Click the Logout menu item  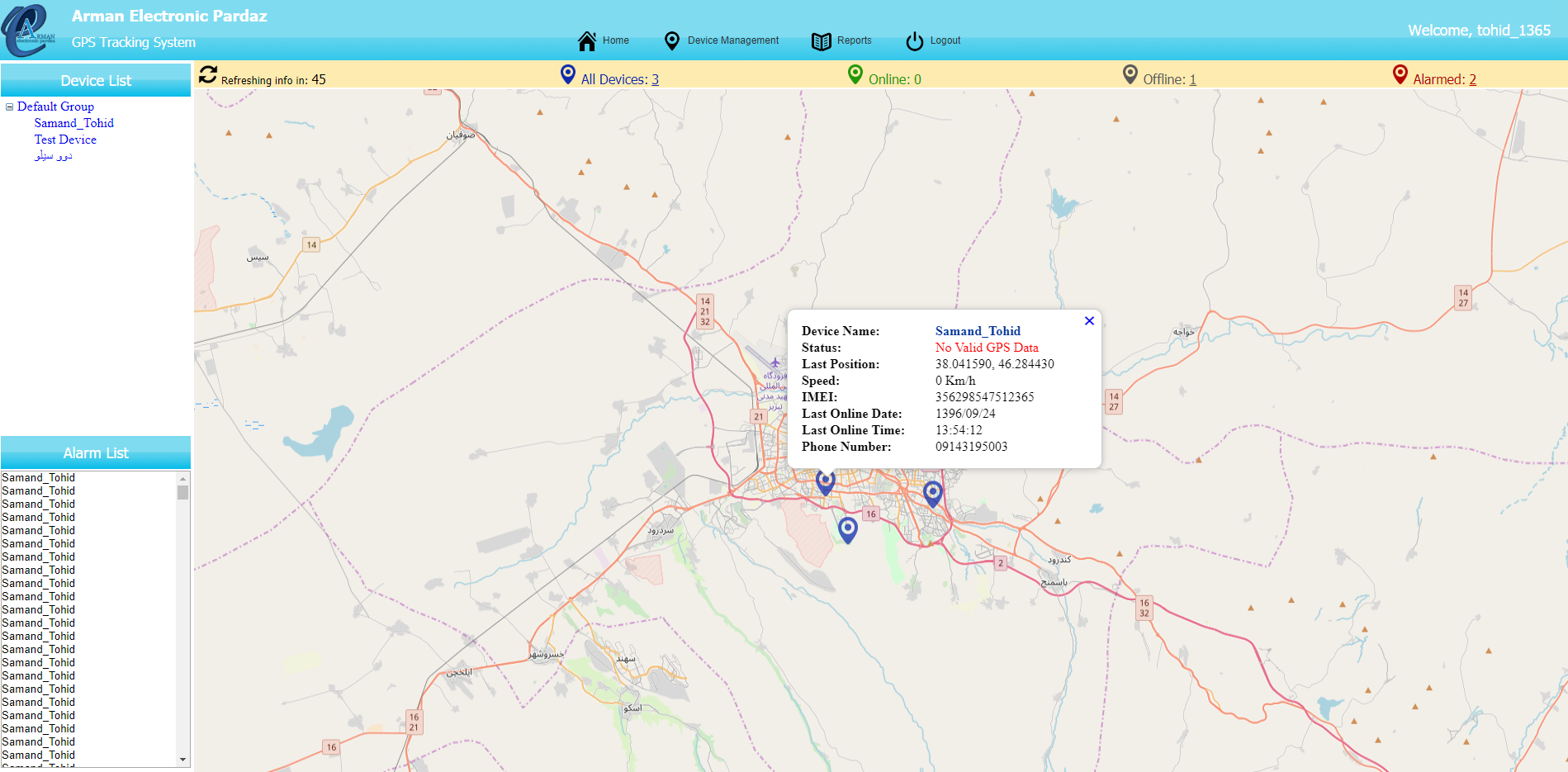click(x=945, y=40)
